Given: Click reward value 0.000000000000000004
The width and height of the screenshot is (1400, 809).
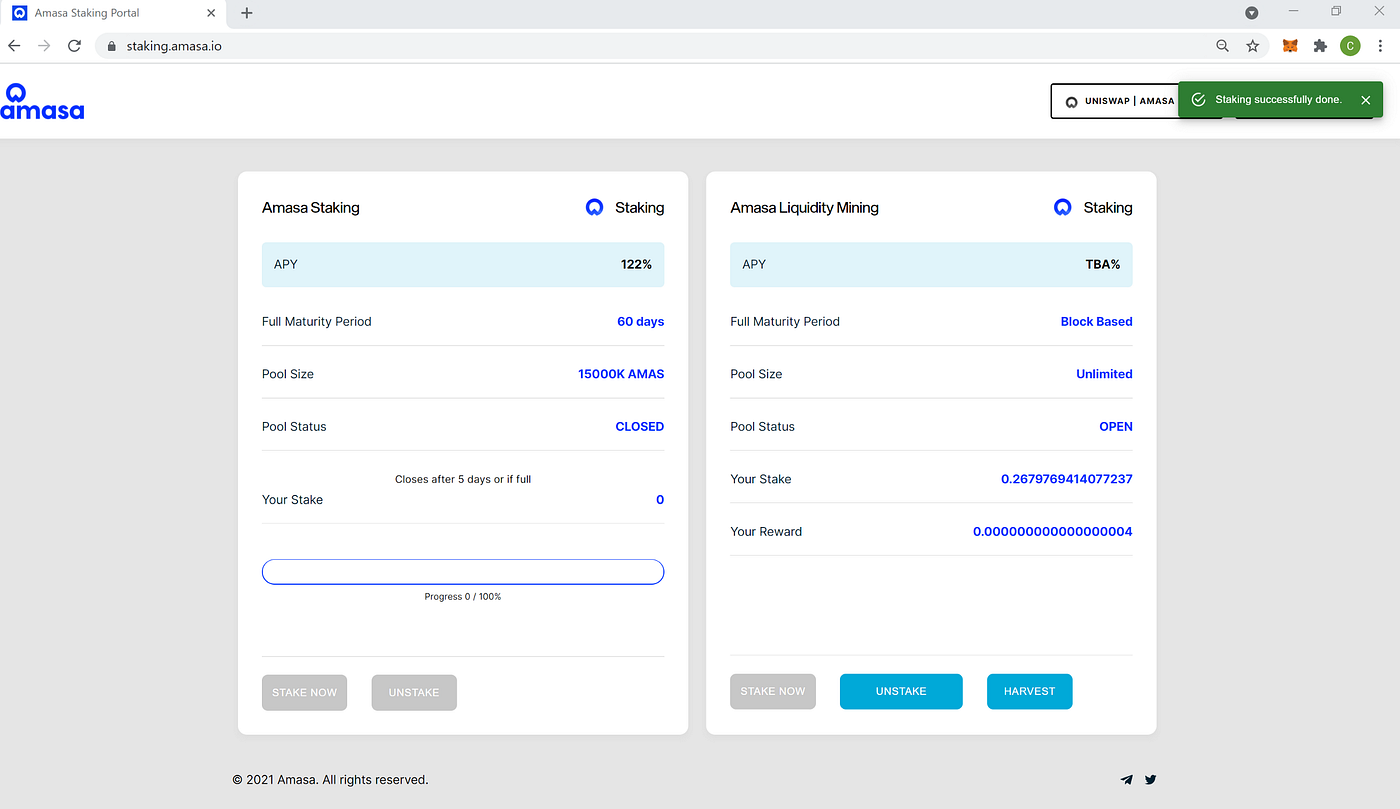Looking at the screenshot, I should click(1053, 532).
